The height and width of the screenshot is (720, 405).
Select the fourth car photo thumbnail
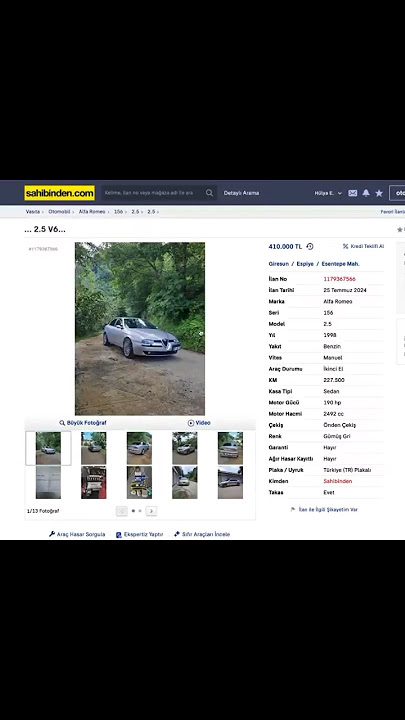point(185,448)
